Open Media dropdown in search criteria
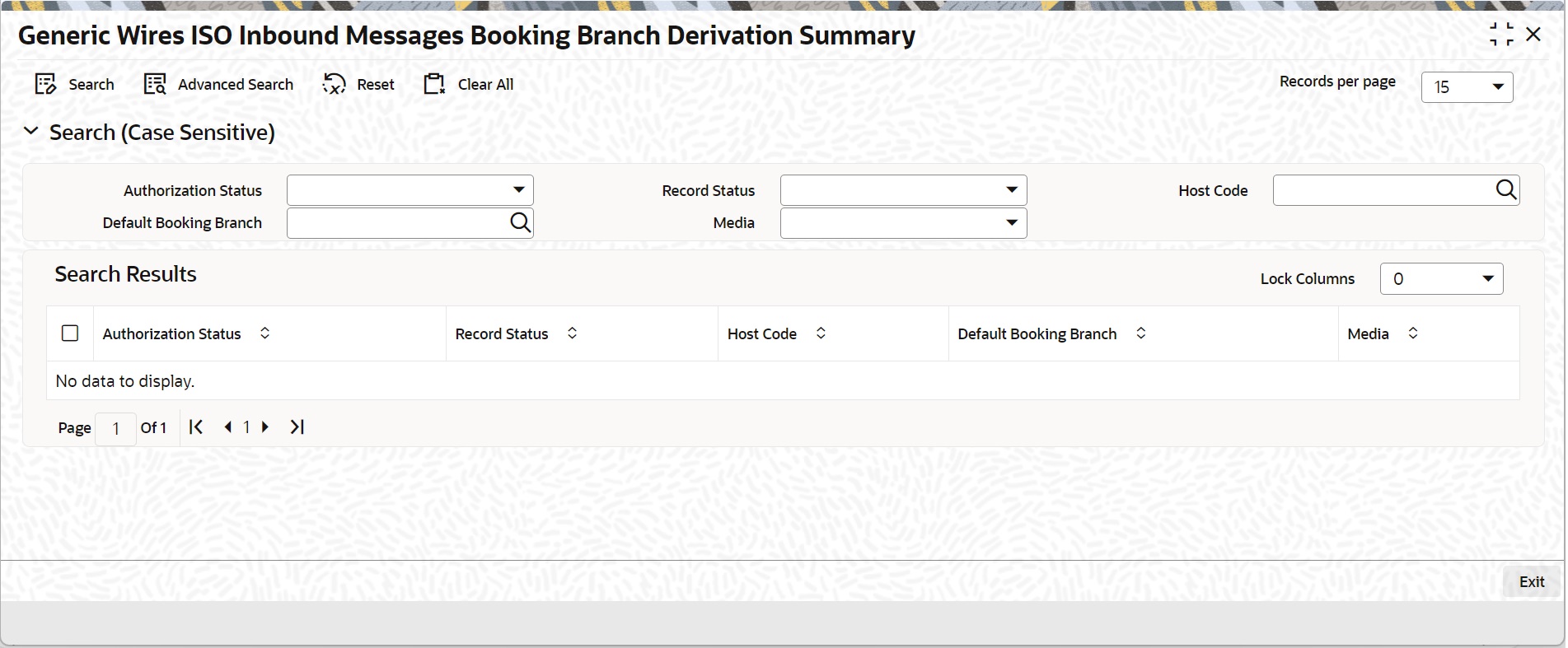Viewport: 1568px width, 648px height. (903, 223)
